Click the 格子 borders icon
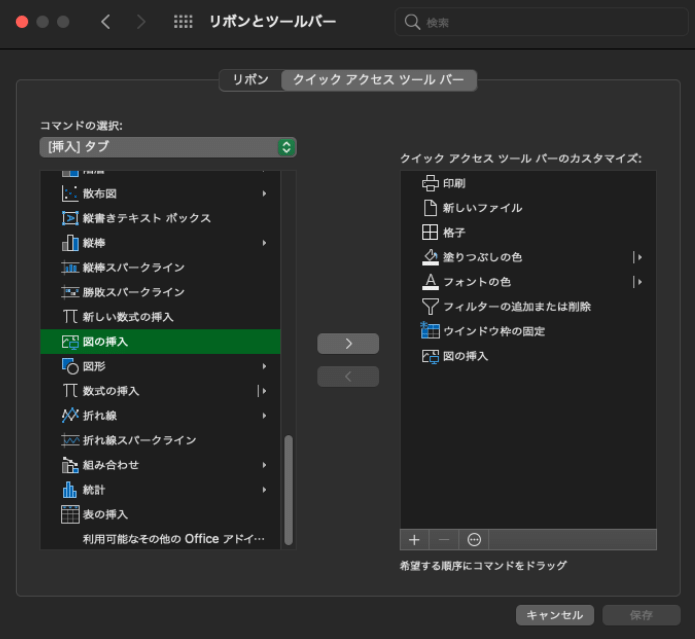This screenshot has width=695, height=639. [x=430, y=232]
